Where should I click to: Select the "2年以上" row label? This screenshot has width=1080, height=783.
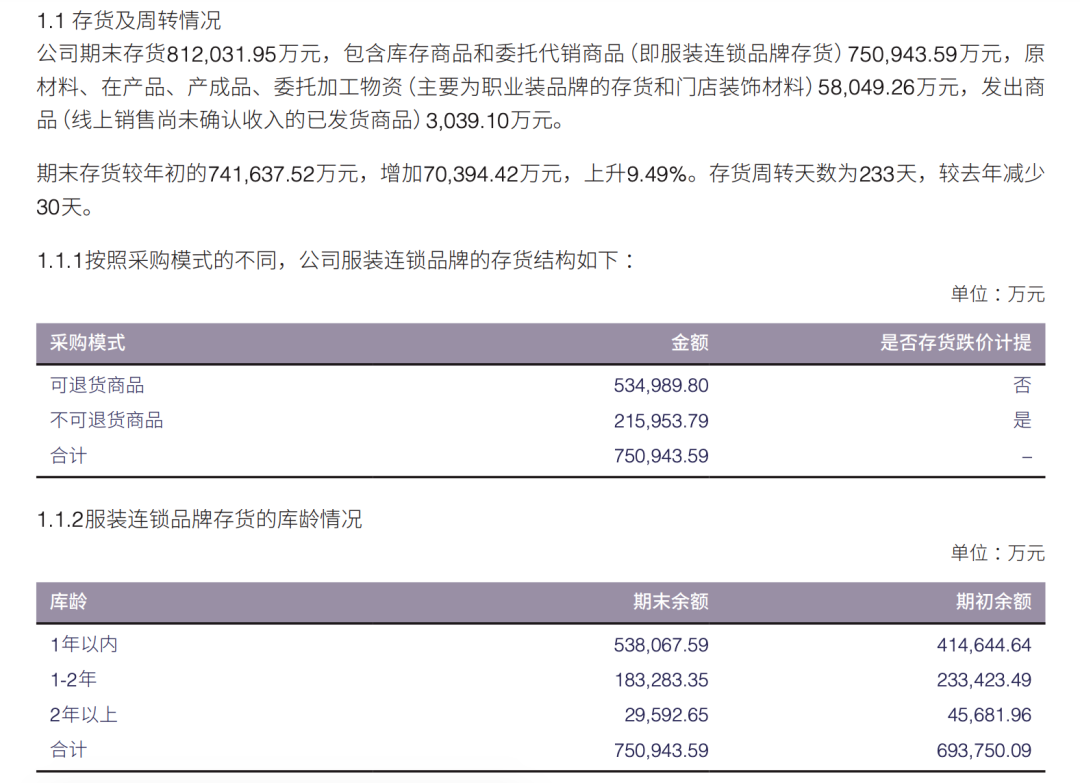[84, 715]
